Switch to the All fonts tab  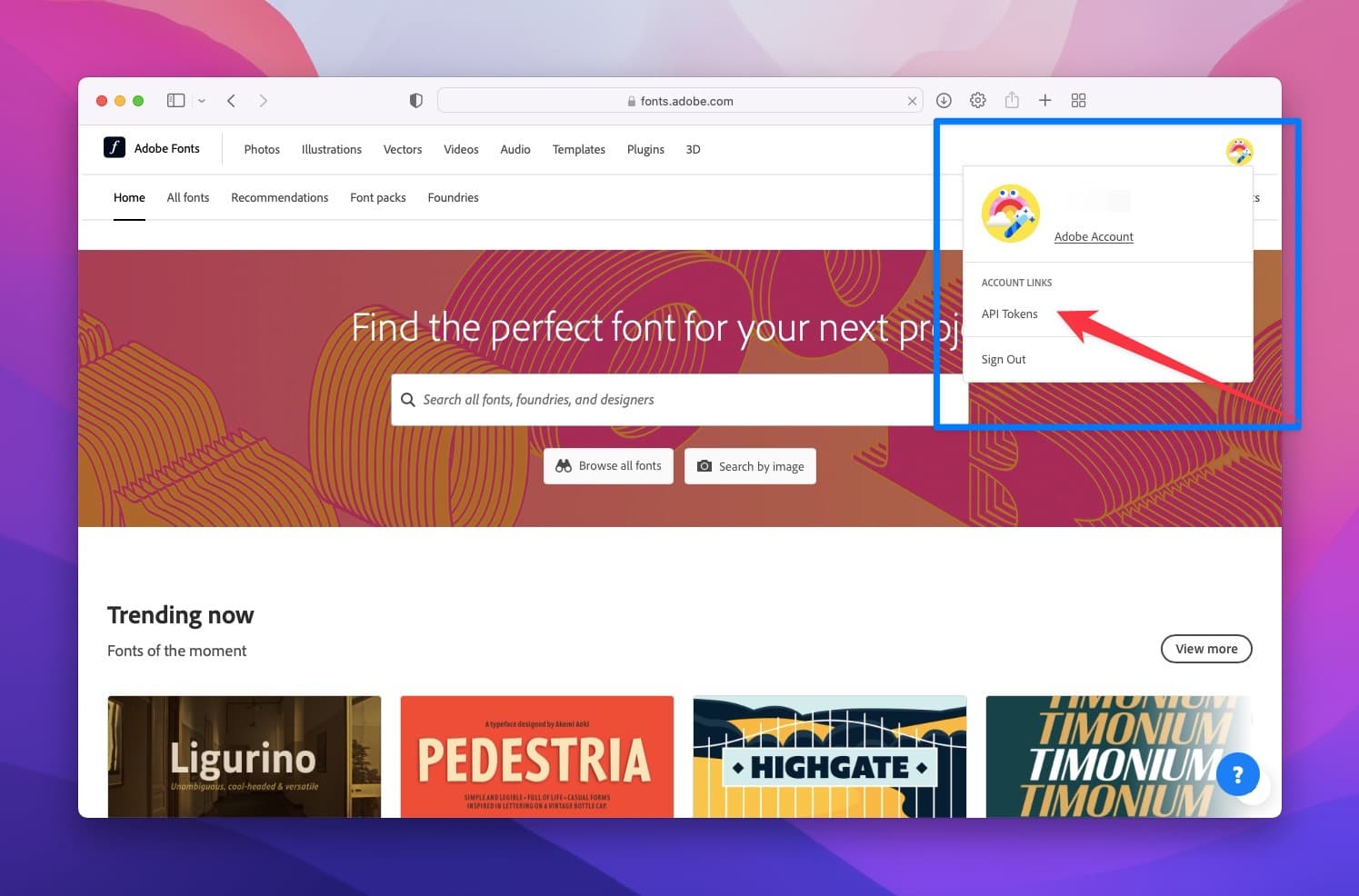pos(188,197)
